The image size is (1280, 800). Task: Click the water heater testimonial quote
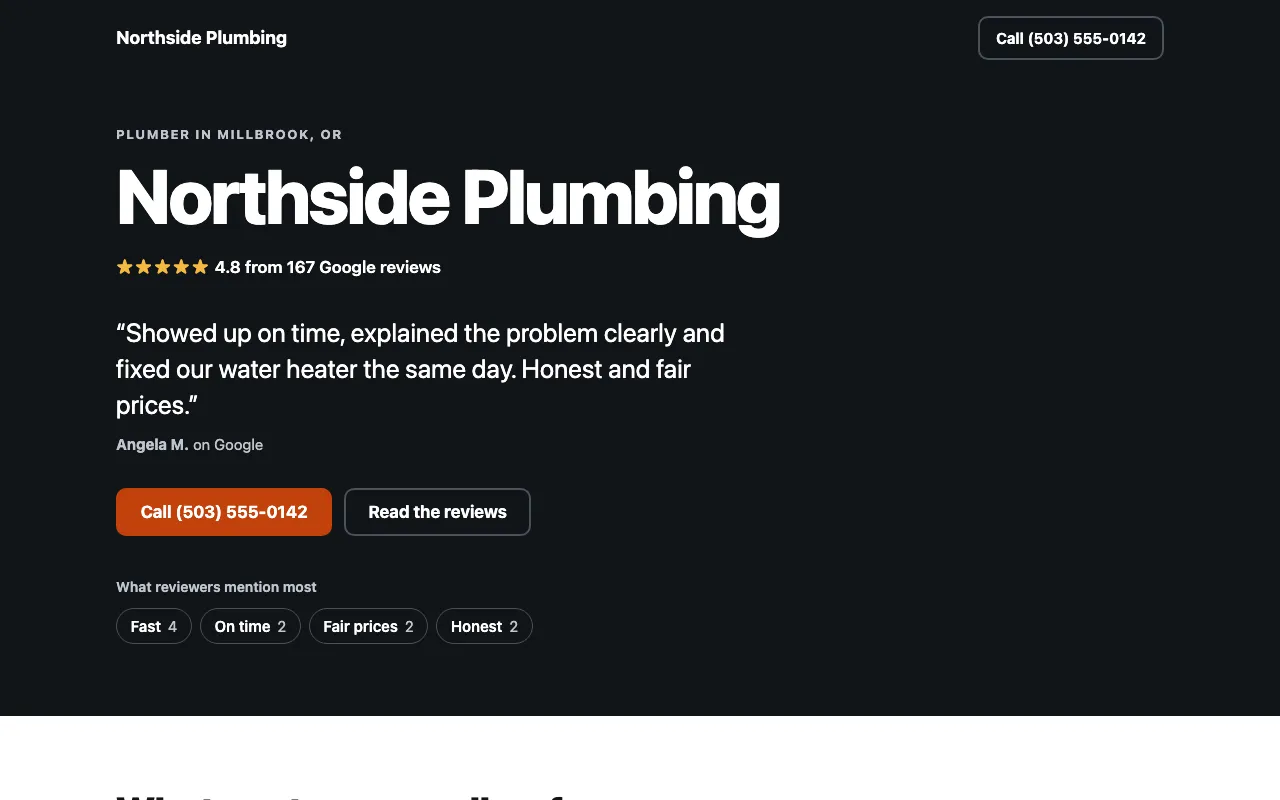tap(420, 369)
